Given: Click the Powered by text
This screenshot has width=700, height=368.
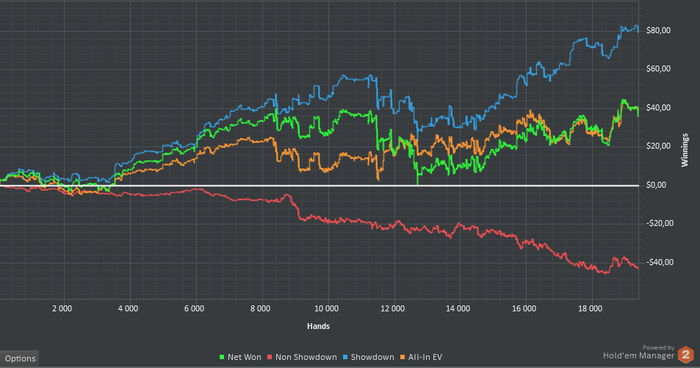Looking at the screenshot, I should tap(658, 347).
